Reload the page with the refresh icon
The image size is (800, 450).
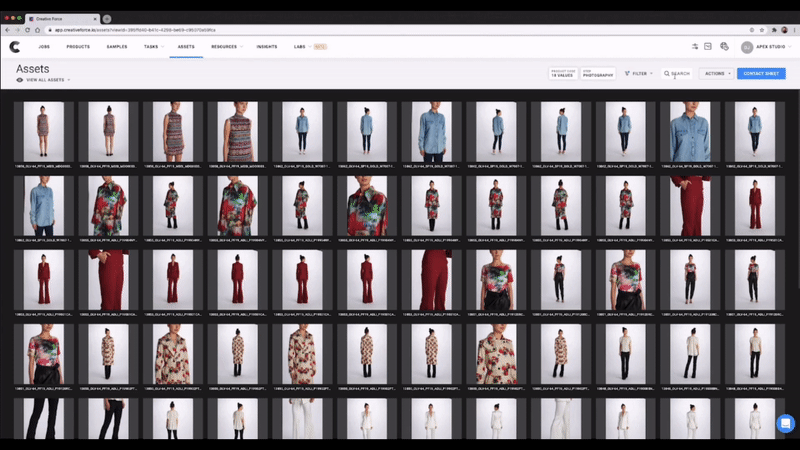28,30
